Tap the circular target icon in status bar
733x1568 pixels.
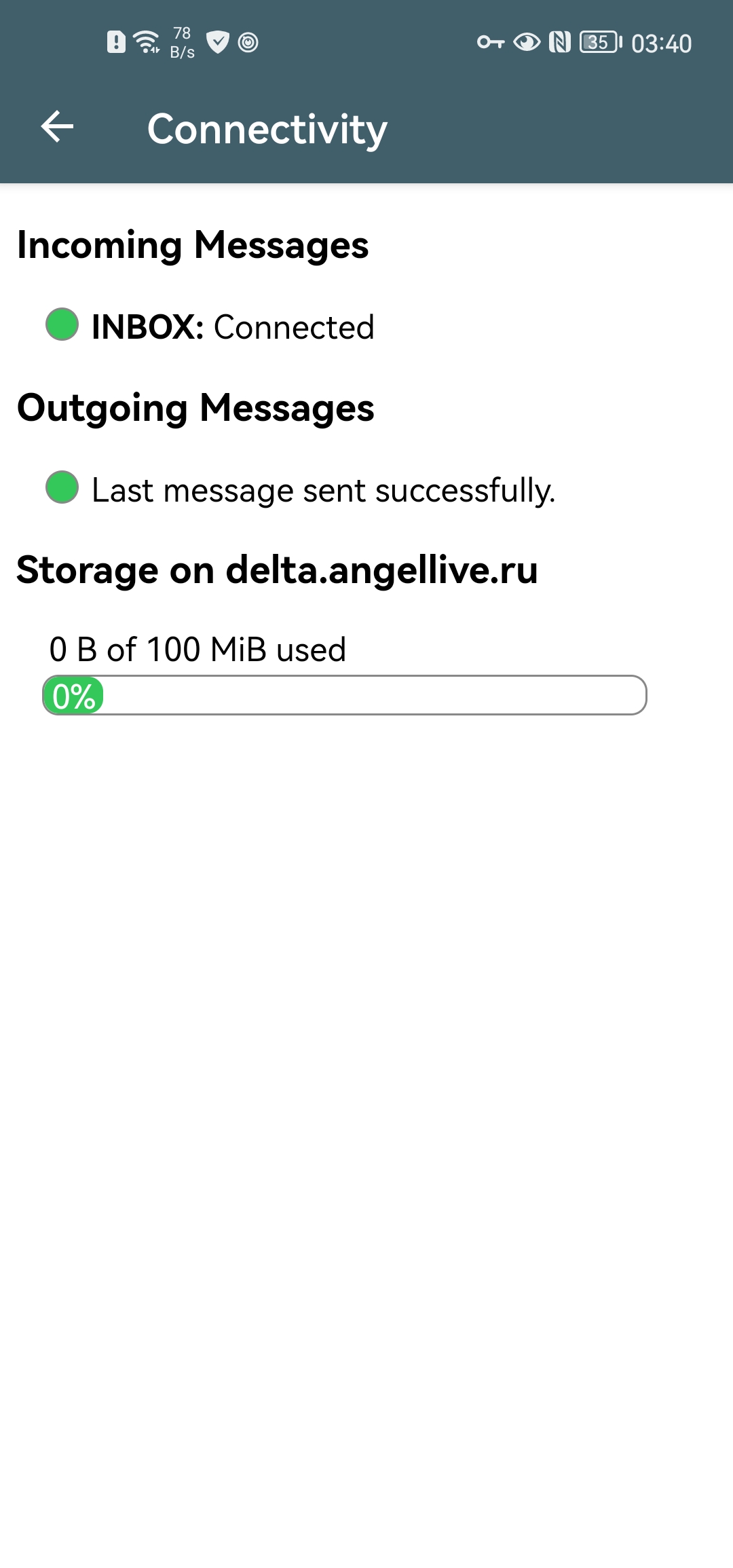point(248,42)
